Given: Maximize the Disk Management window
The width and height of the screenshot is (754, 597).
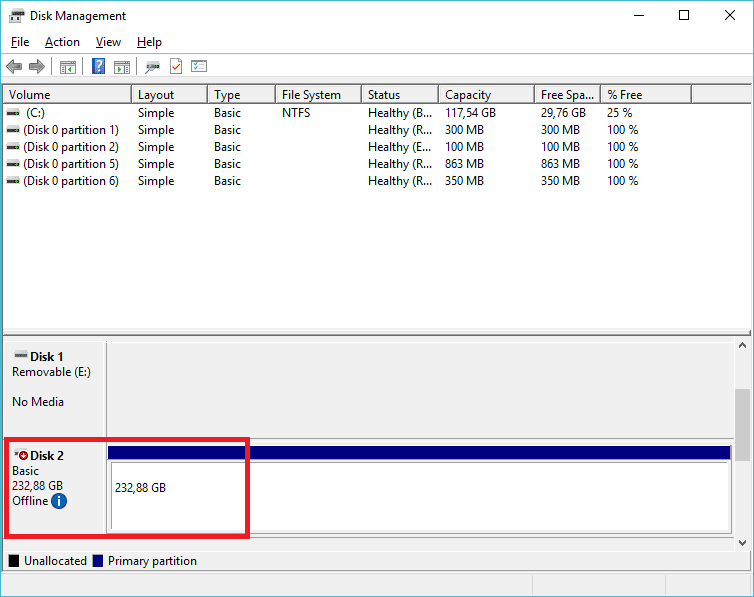Looking at the screenshot, I should click(x=684, y=16).
